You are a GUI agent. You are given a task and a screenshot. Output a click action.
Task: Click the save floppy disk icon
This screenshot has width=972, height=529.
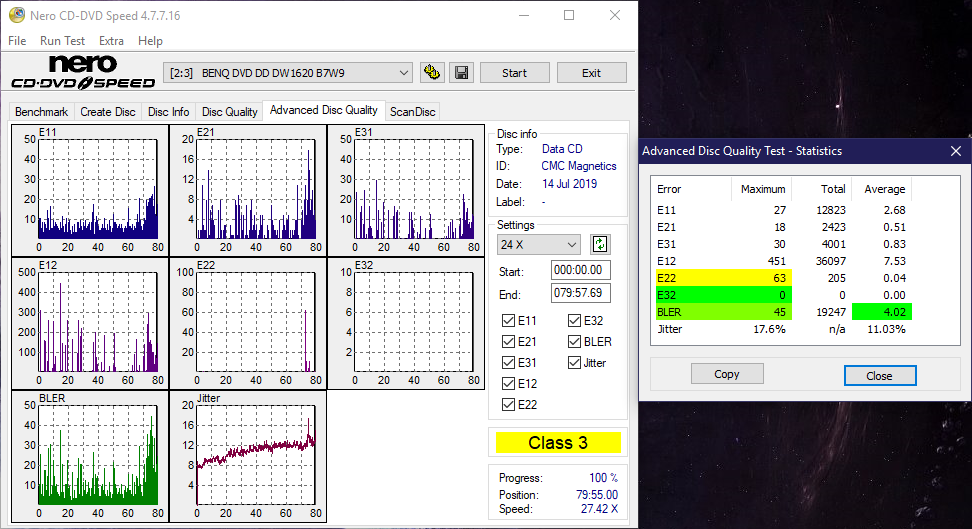[x=461, y=73]
